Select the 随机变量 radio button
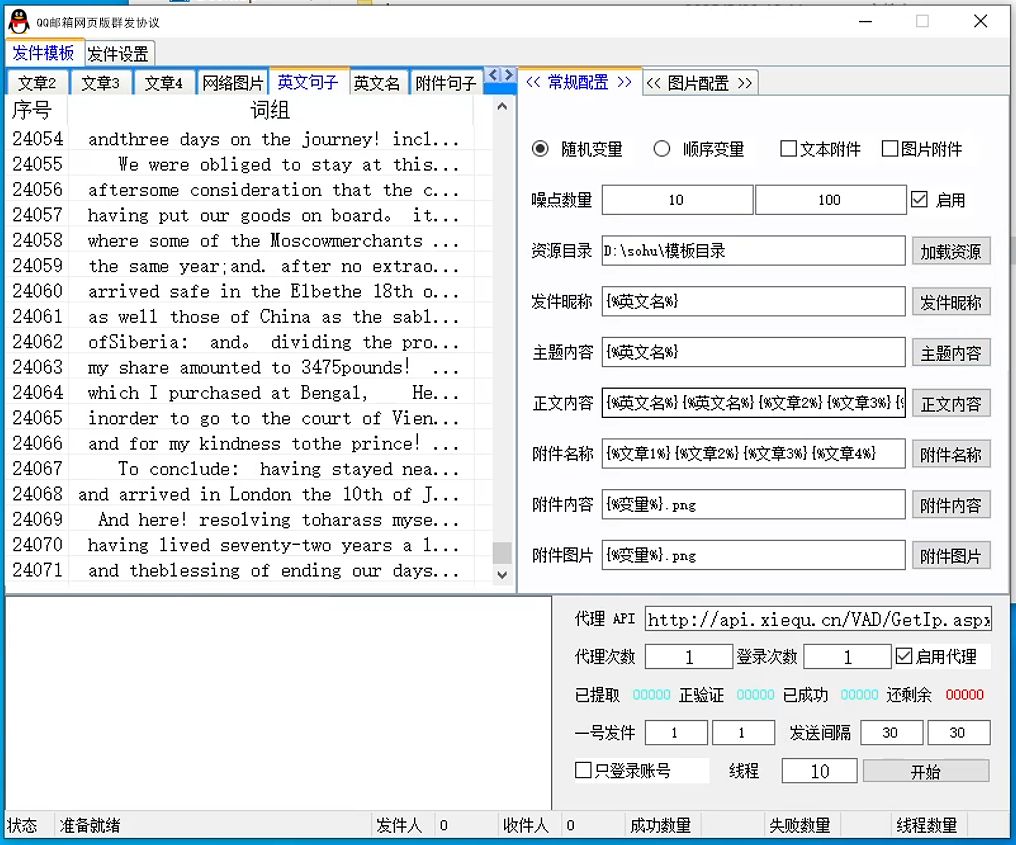Viewport: 1016px width, 845px height. click(x=541, y=149)
